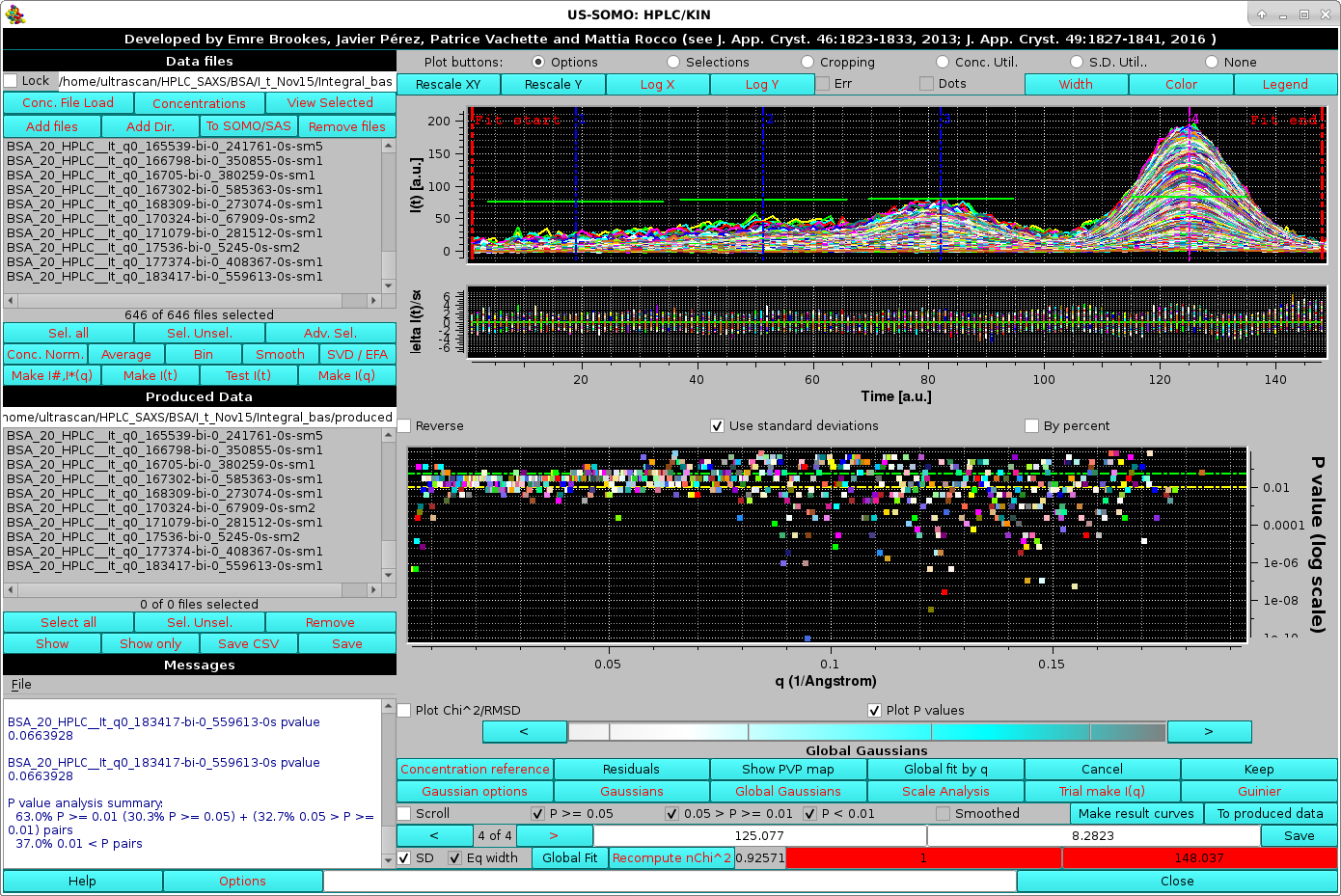Save produced data as CSV

click(x=249, y=642)
